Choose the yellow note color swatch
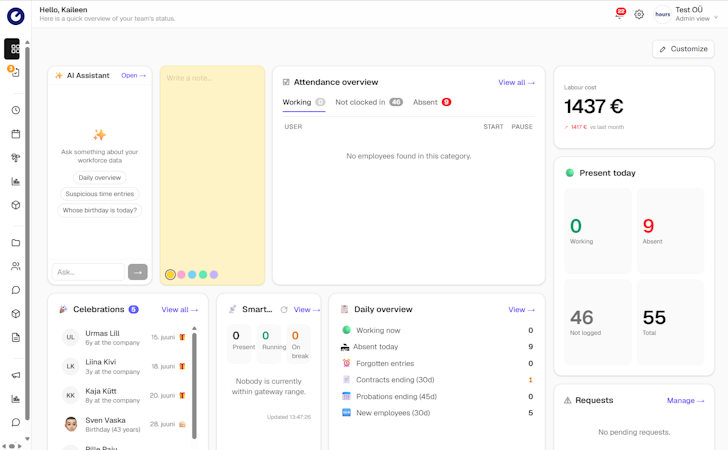 coord(170,274)
